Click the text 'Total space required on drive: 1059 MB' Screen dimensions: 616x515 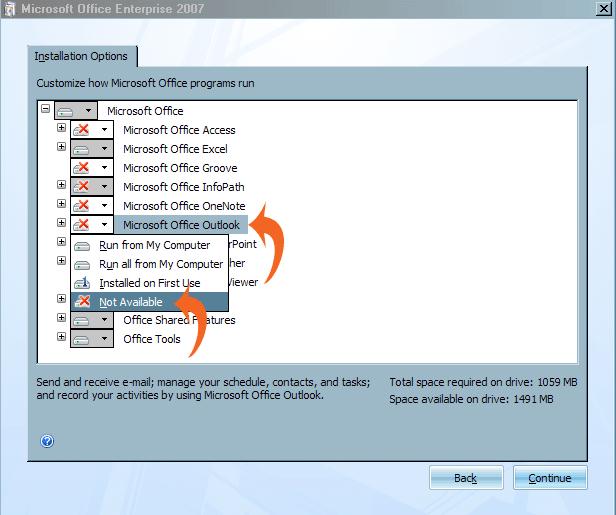[483, 382]
